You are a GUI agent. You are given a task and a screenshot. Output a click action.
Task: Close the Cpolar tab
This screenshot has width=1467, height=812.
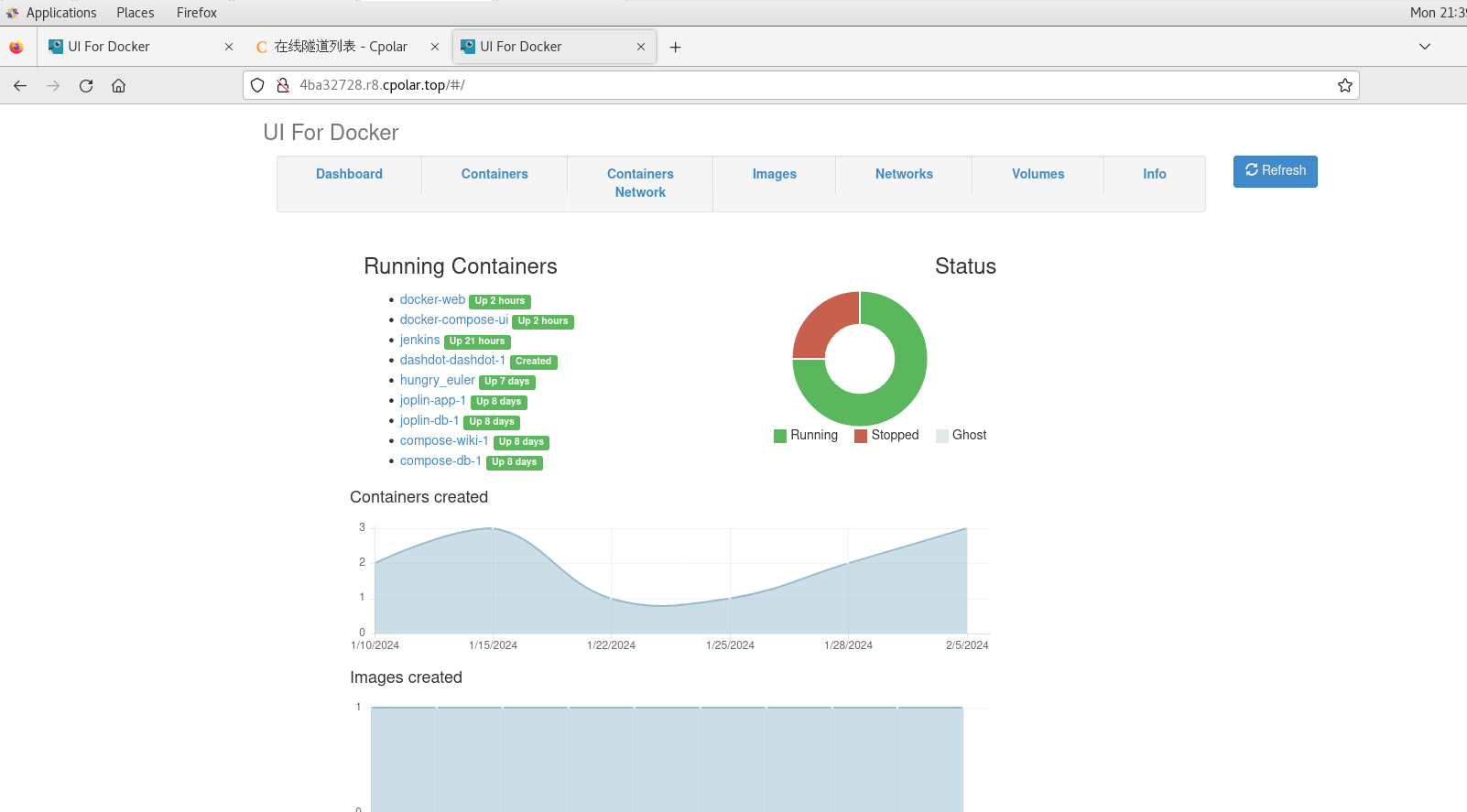pyautogui.click(x=435, y=47)
